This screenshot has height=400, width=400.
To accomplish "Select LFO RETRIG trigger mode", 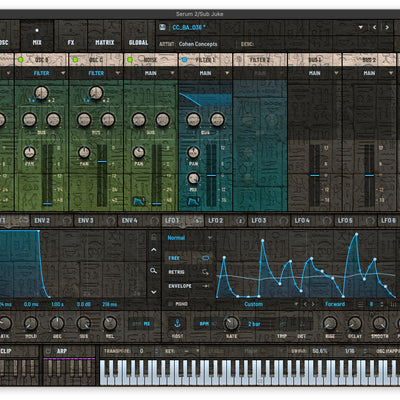I will (x=188, y=272).
